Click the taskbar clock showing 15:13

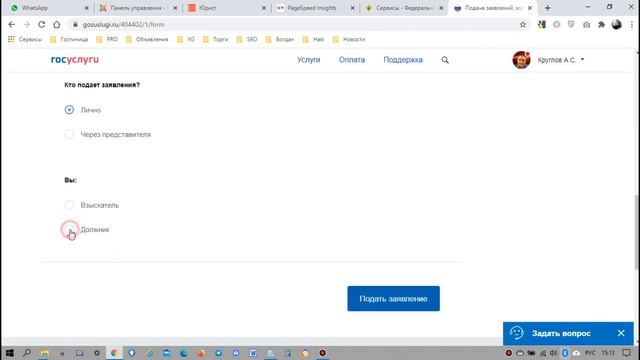pos(608,353)
